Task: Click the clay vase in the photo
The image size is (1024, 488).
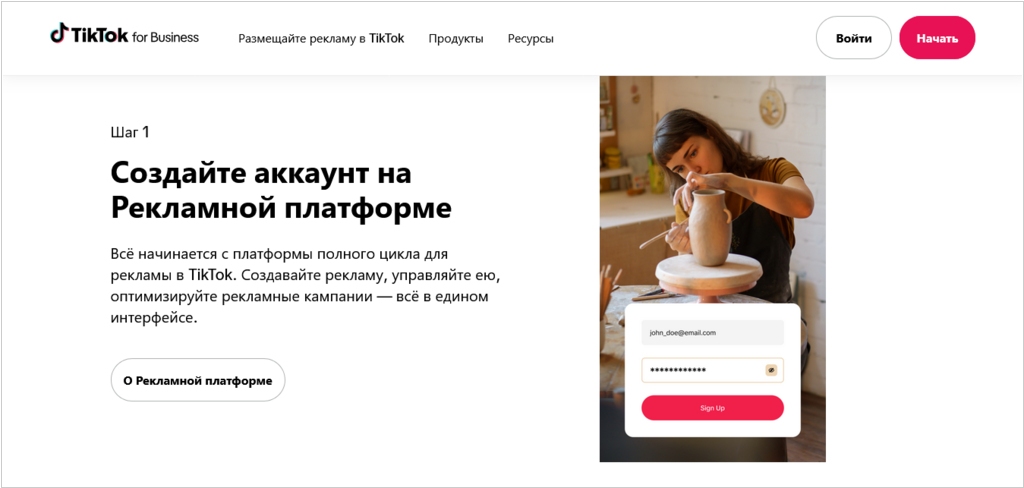Action: click(709, 227)
